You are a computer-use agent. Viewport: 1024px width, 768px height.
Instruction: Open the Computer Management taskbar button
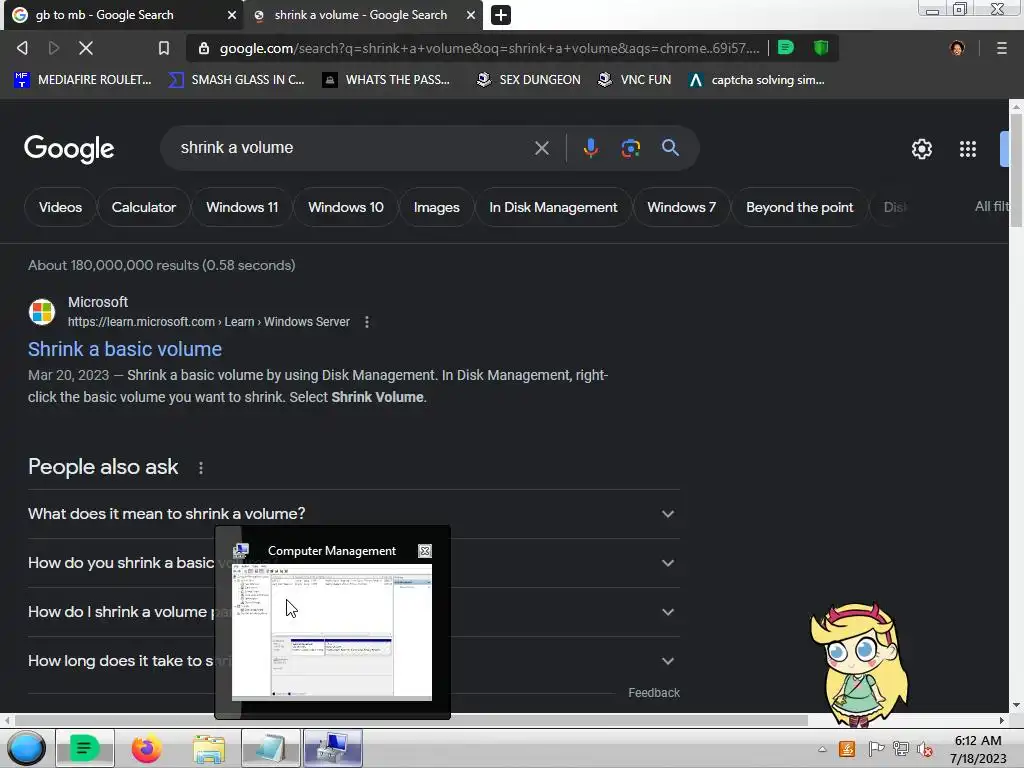tap(332, 748)
